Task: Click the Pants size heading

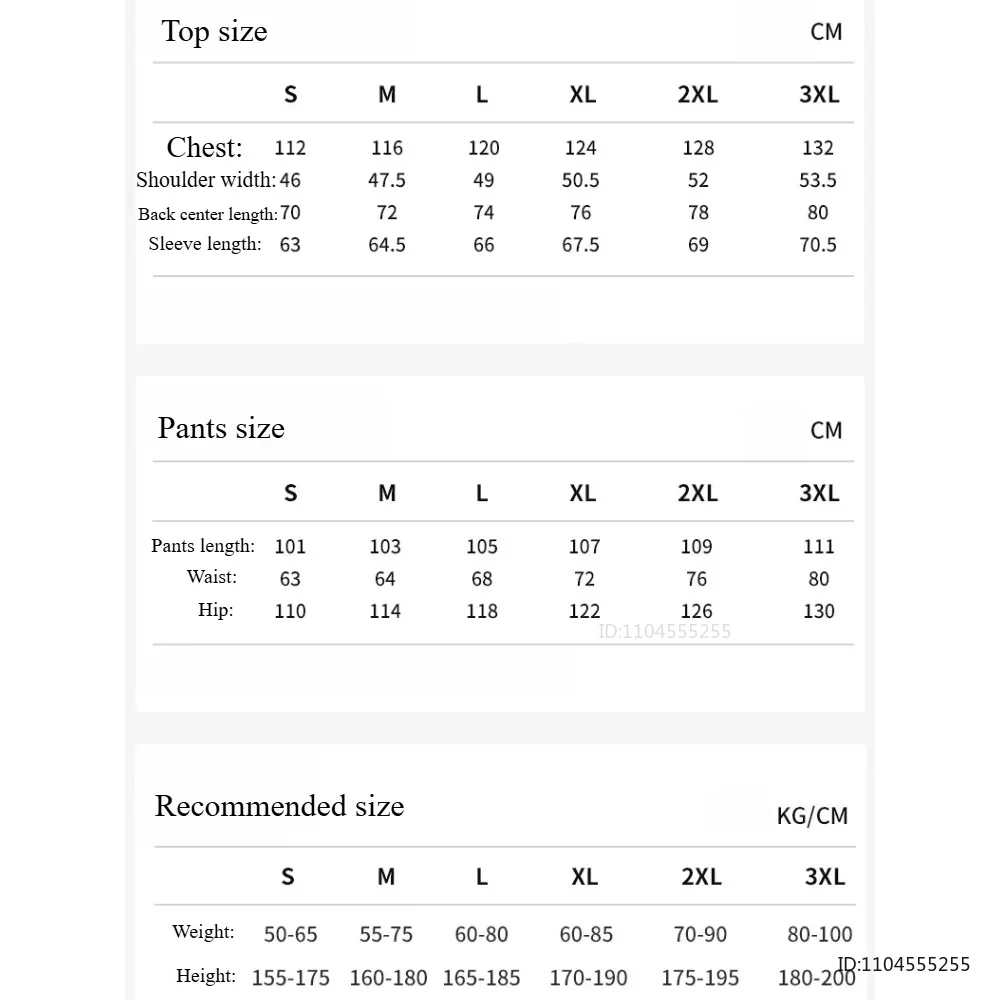Action: click(221, 428)
